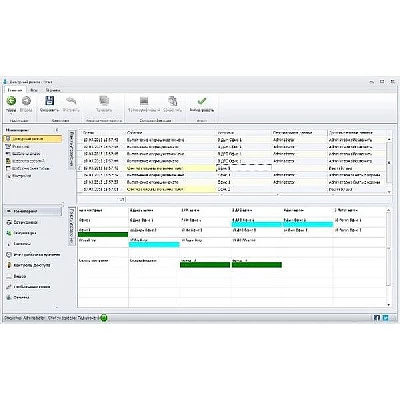Switch to the second ribbon tab
The height and width of the screenshot is (400, 400).
[x=34, y=90]
